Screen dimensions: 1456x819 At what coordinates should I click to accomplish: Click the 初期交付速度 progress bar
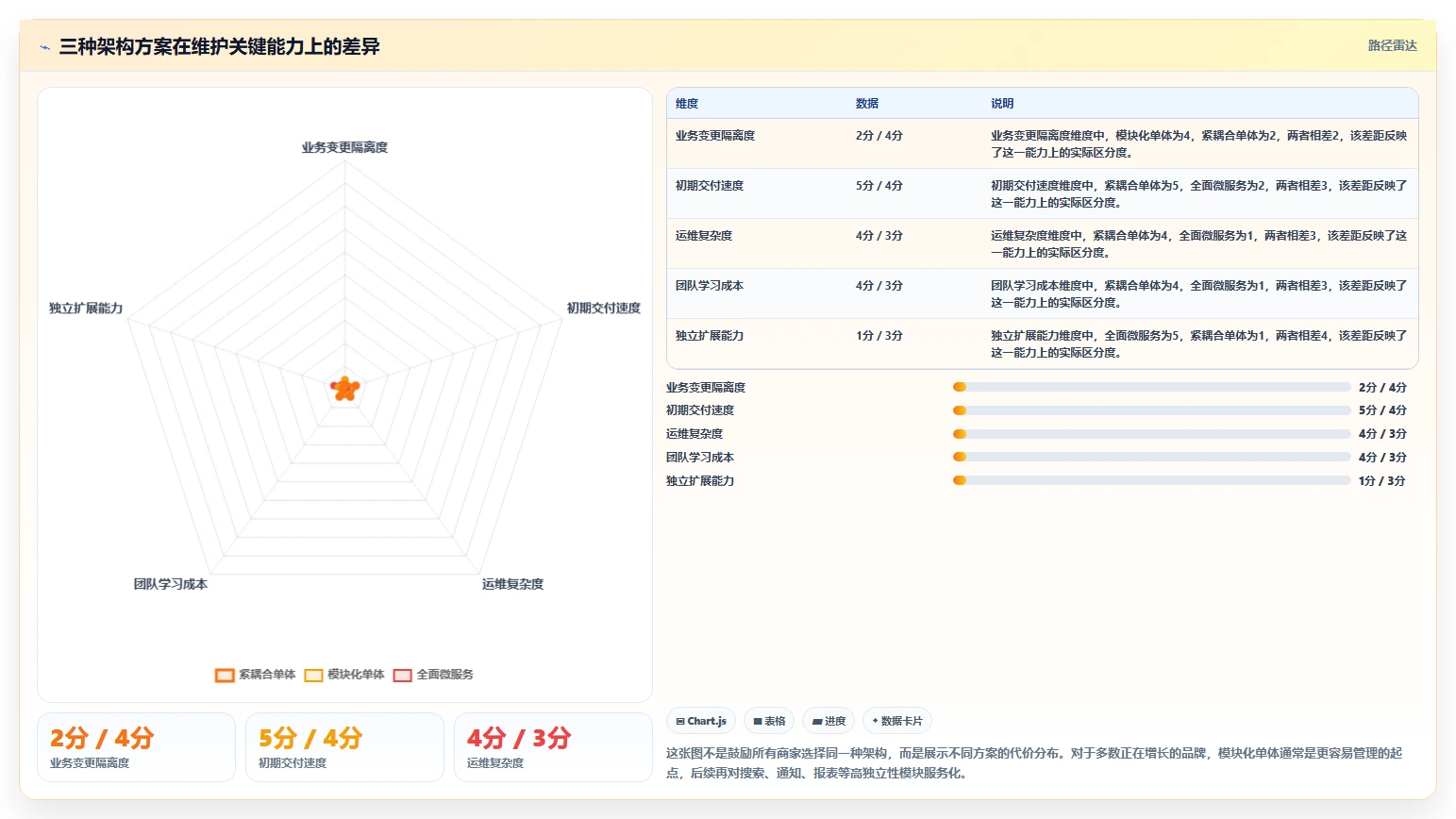point(1151,410)
